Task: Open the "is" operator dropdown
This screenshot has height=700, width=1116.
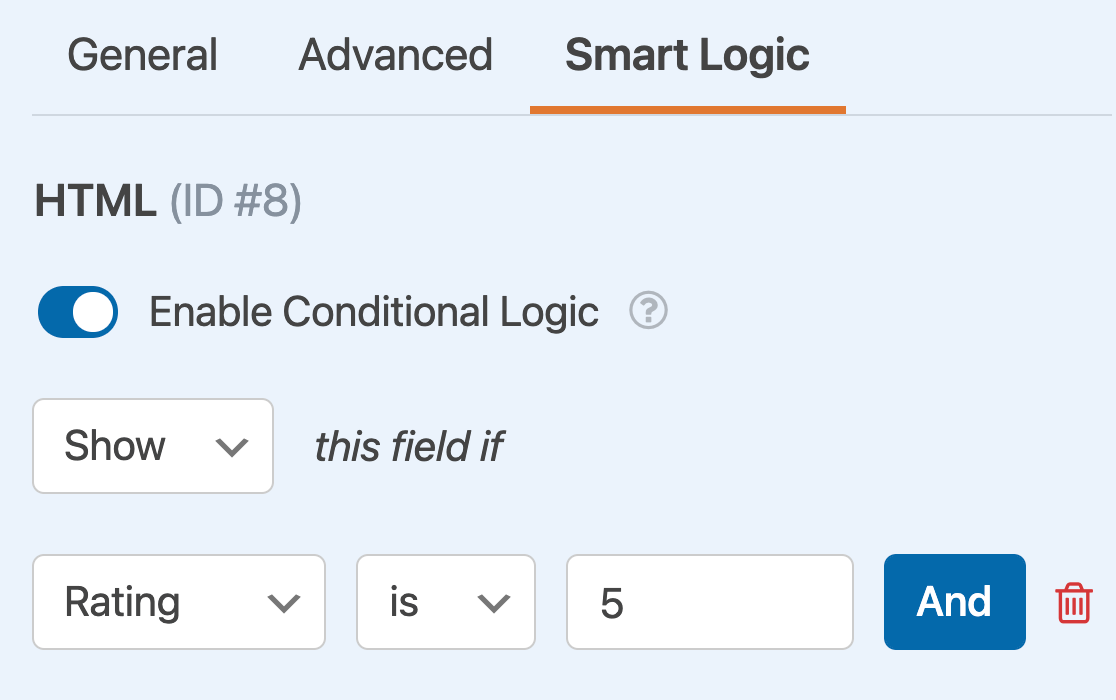Action: pos(446,602)
